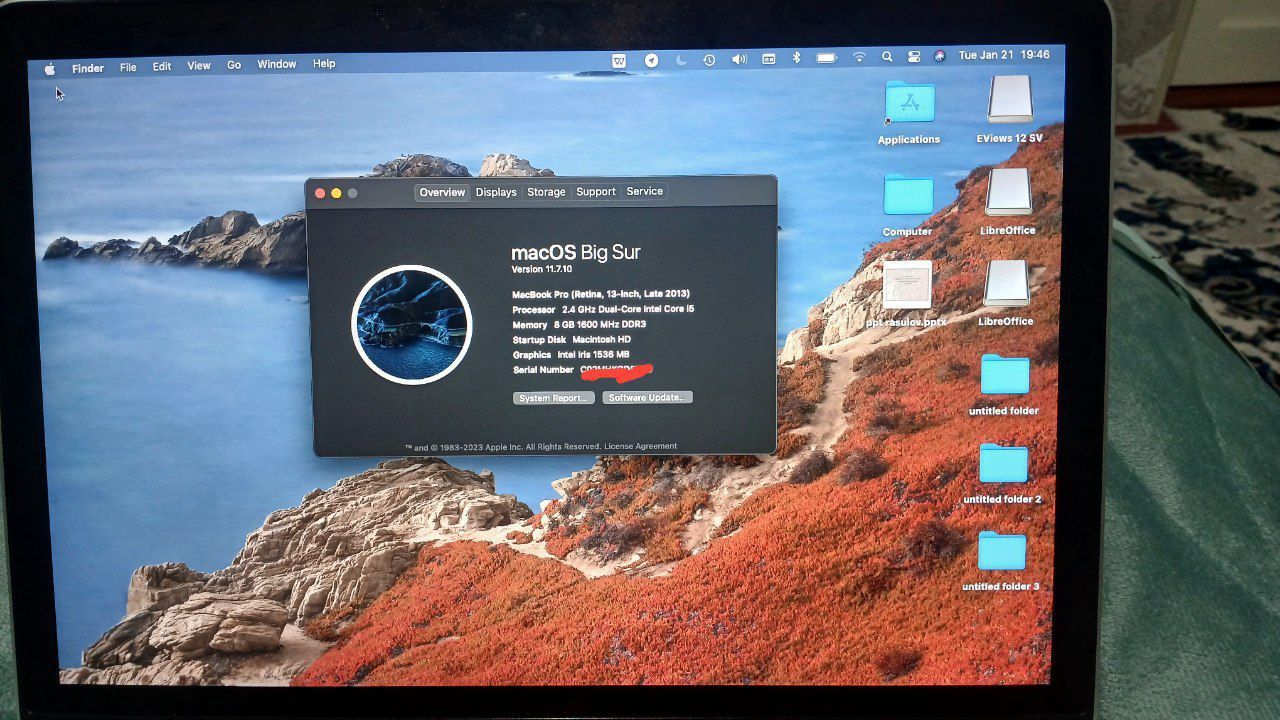Click the Software Update button
This screenshot has height=720, width=1280.
[x=647, y=397]
